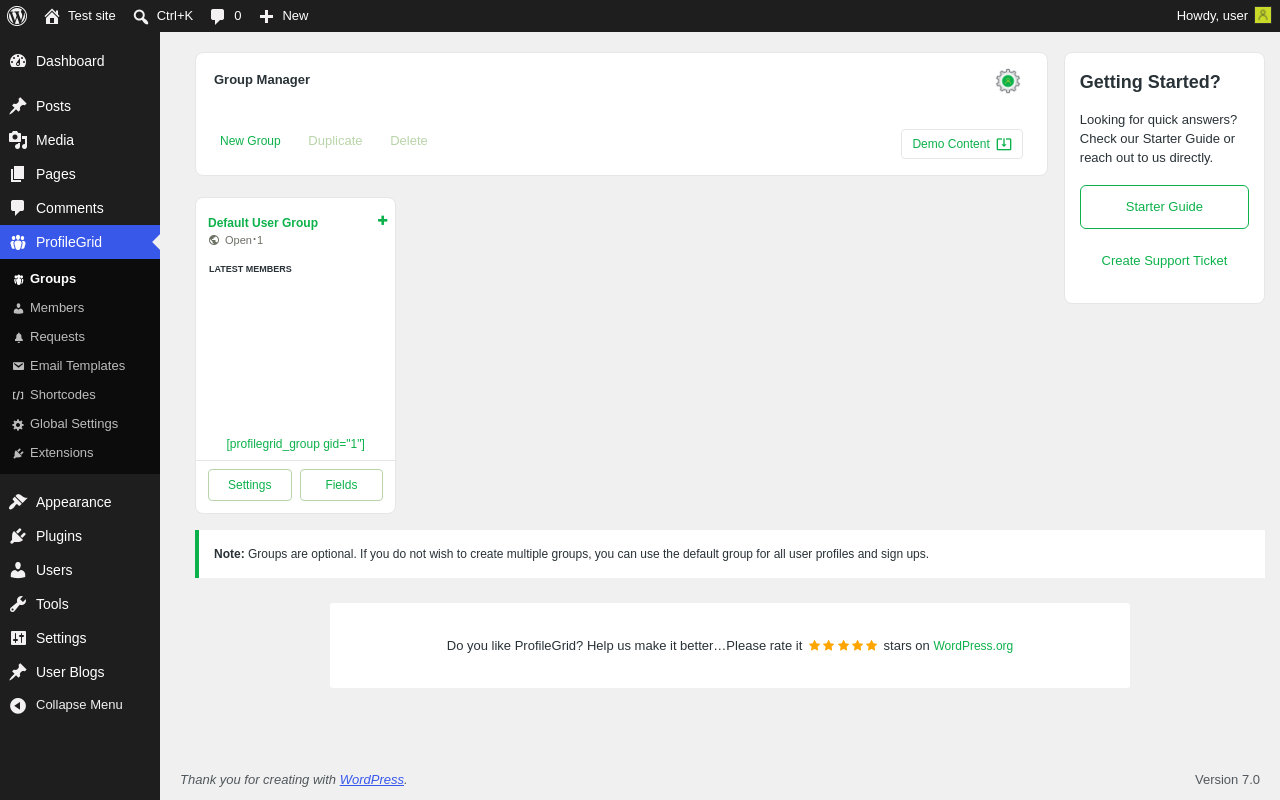Open the WordPress logo menu

point(17,16)
